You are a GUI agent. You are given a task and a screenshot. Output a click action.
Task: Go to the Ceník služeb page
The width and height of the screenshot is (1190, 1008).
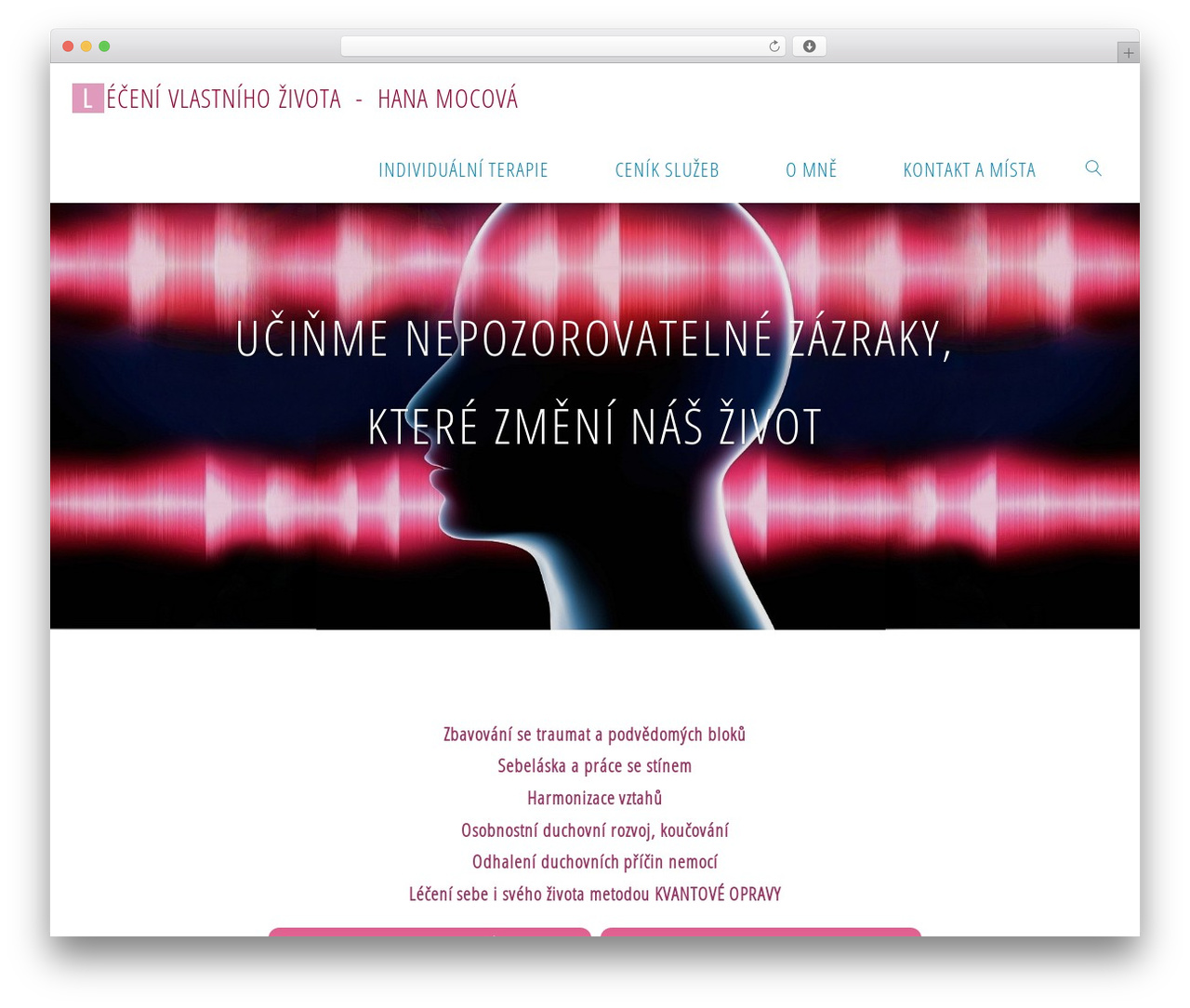[667, 170]
